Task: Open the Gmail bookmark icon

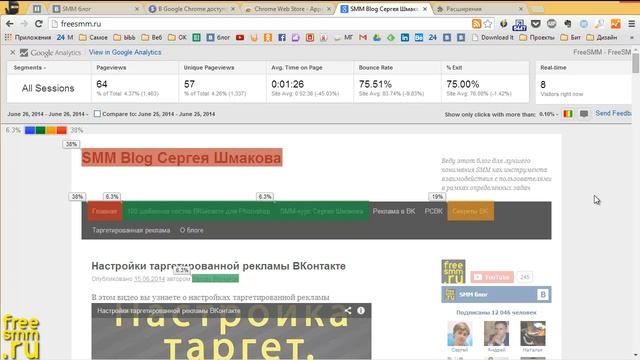Action: [363, 38]
